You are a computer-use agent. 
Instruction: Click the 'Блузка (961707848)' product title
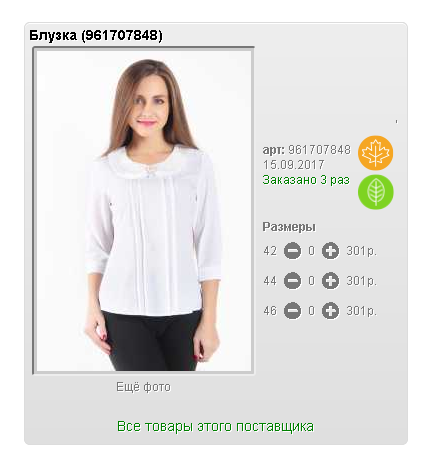(x=96, y=35)
